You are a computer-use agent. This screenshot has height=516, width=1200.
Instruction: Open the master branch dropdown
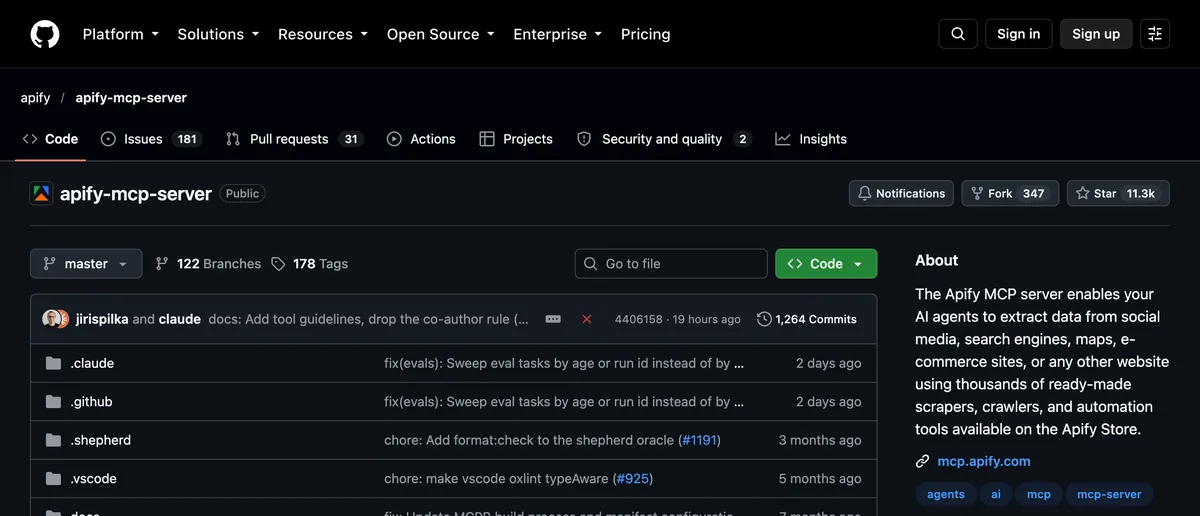point(86,264)
